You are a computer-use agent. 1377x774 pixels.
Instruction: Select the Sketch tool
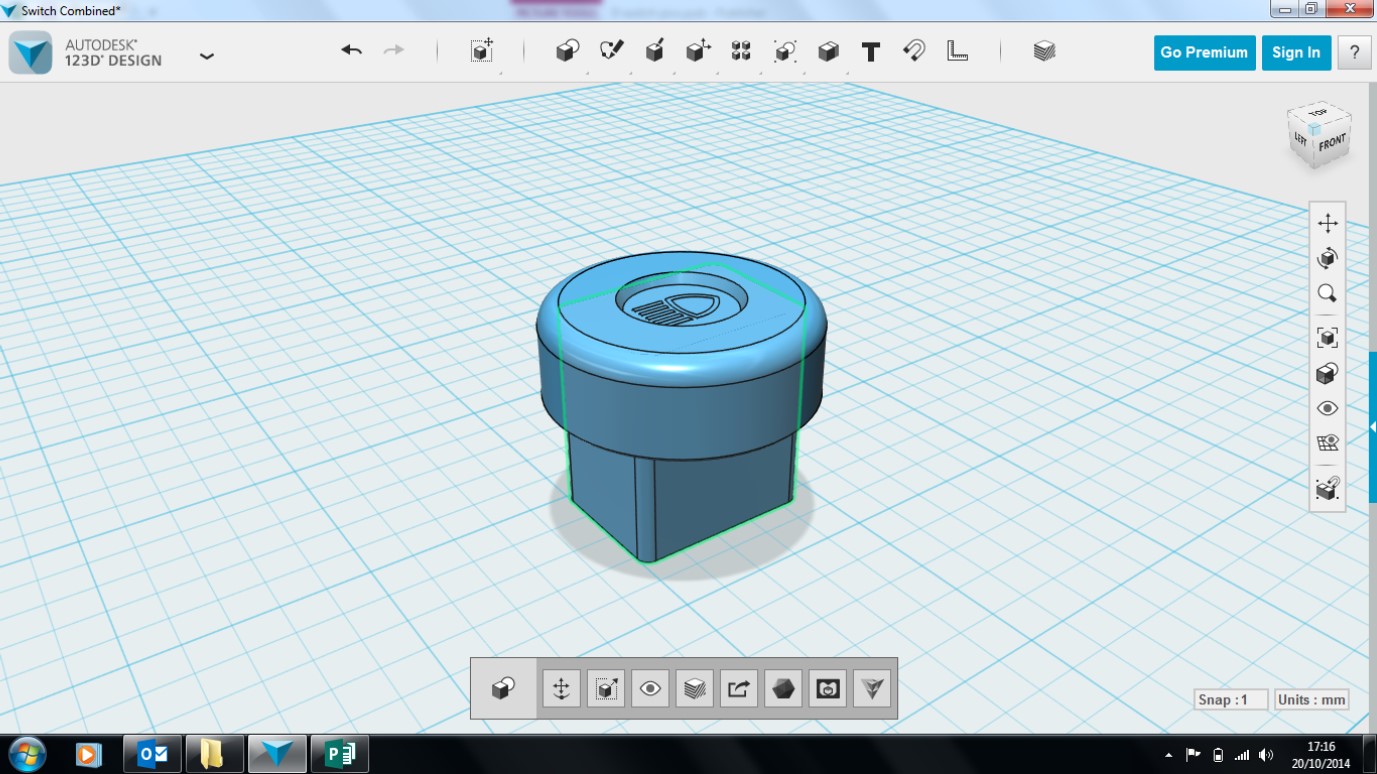[611, 51]
